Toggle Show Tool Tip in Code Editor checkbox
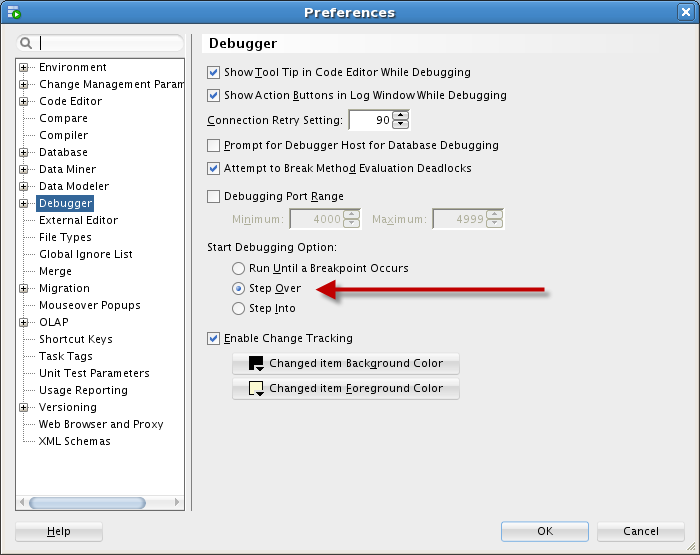The width and height of the screenshot is (700, 555). 213,72
